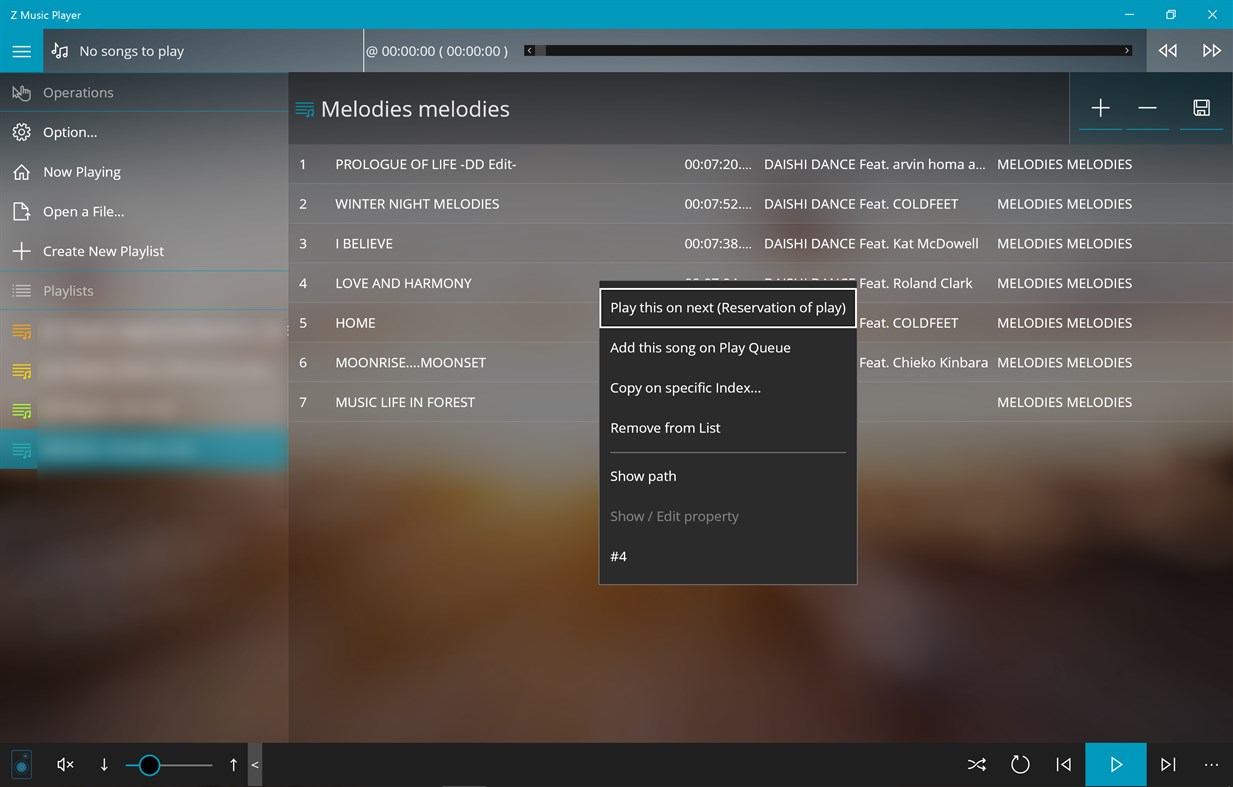This screenshot has width=1233, height=787.
Task: Click the fast forward icon at top right
Action: [x=1211, y=49]
